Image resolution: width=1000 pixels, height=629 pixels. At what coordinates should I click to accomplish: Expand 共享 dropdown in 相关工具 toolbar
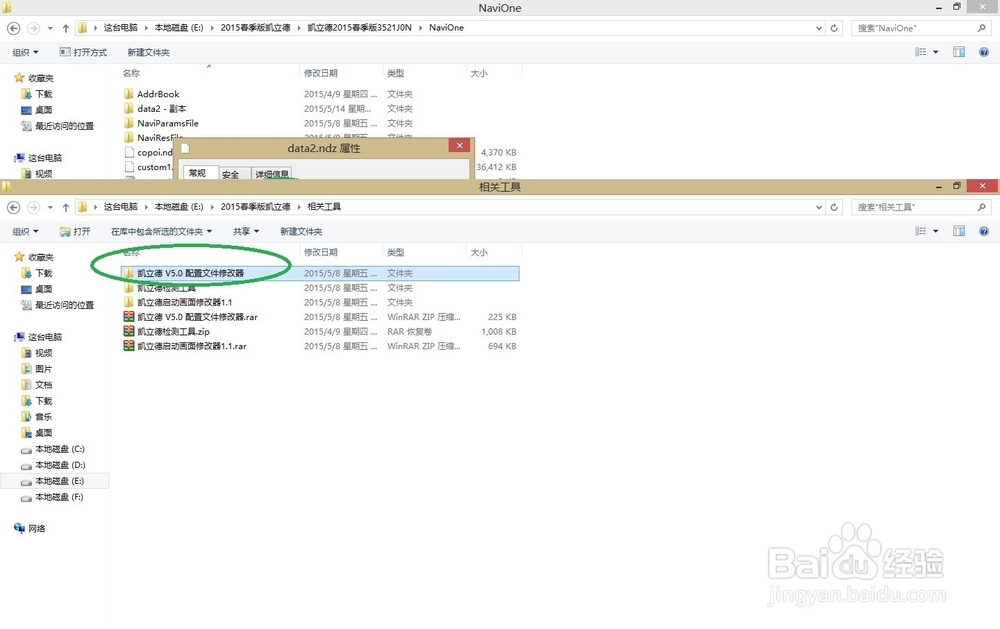(x=246, y=232)
